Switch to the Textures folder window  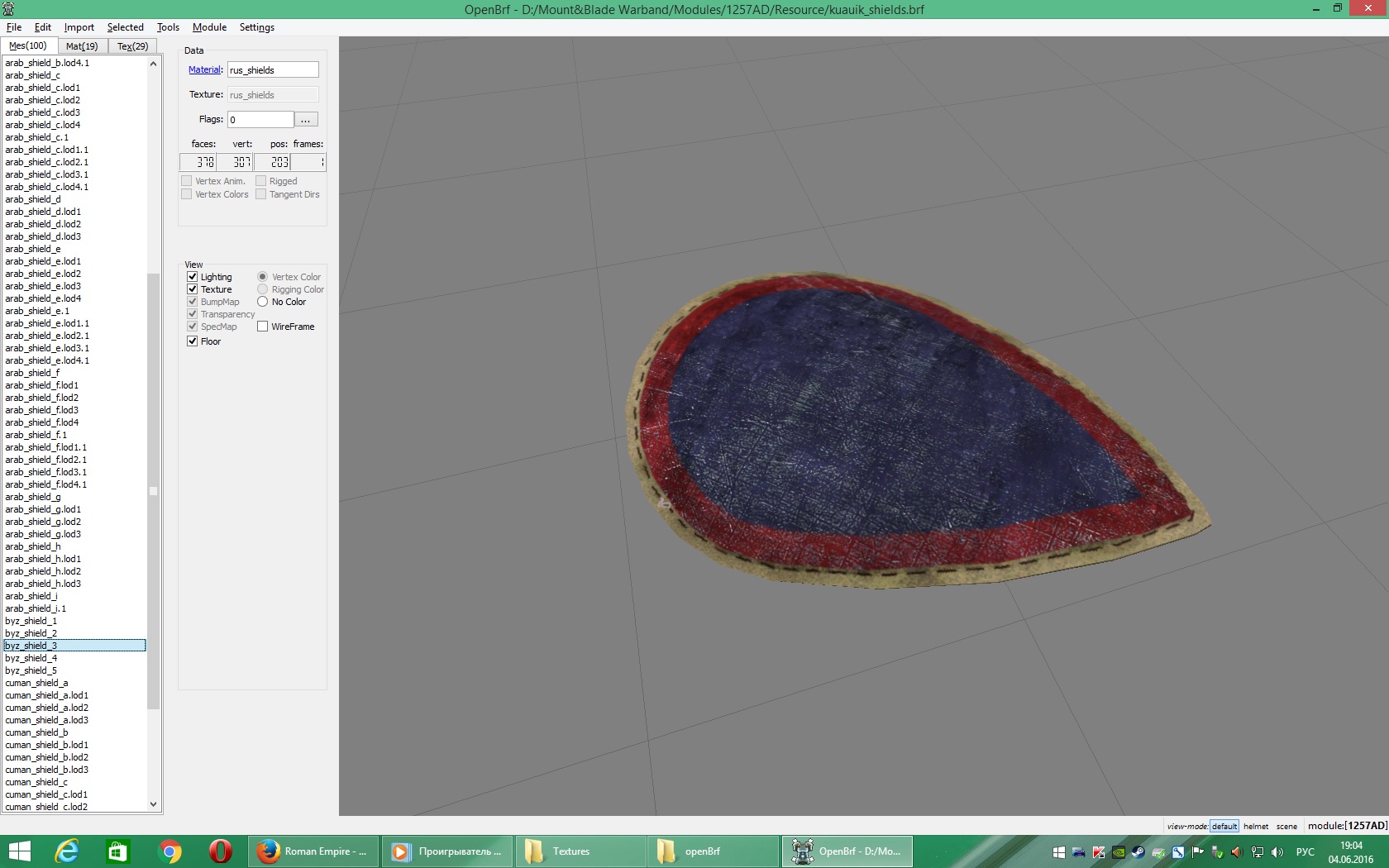tap(581, 851)
